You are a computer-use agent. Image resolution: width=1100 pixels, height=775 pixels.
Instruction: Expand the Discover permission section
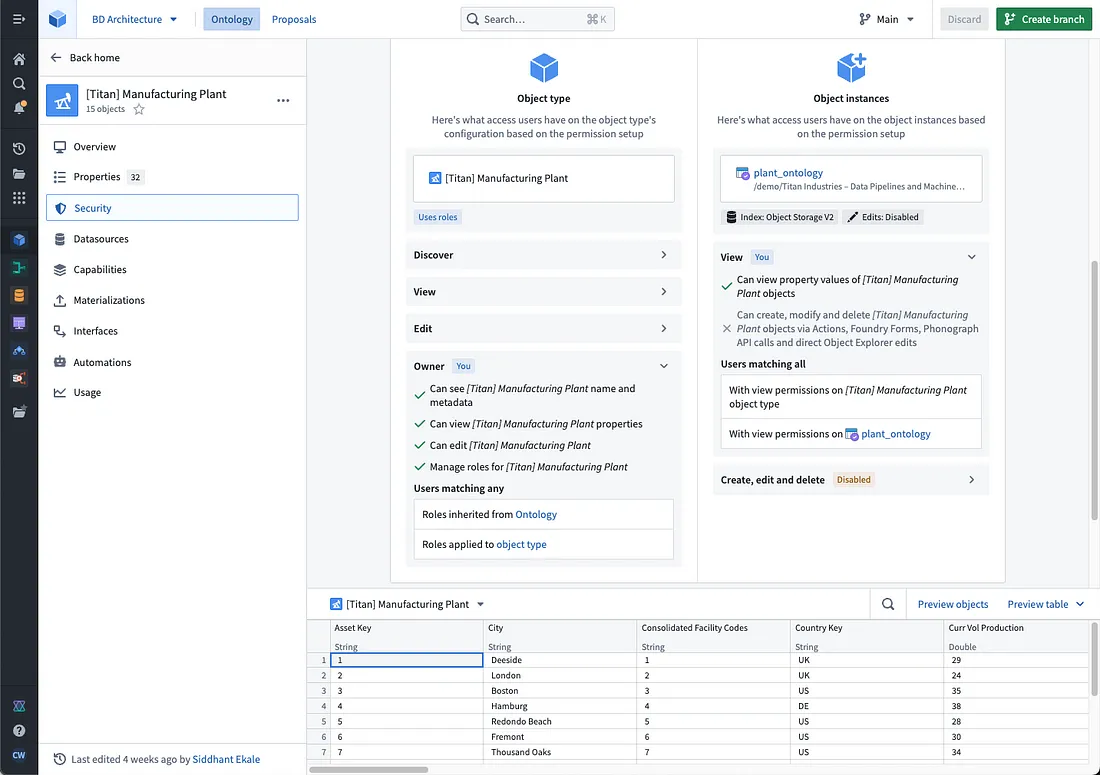point(544,255)
